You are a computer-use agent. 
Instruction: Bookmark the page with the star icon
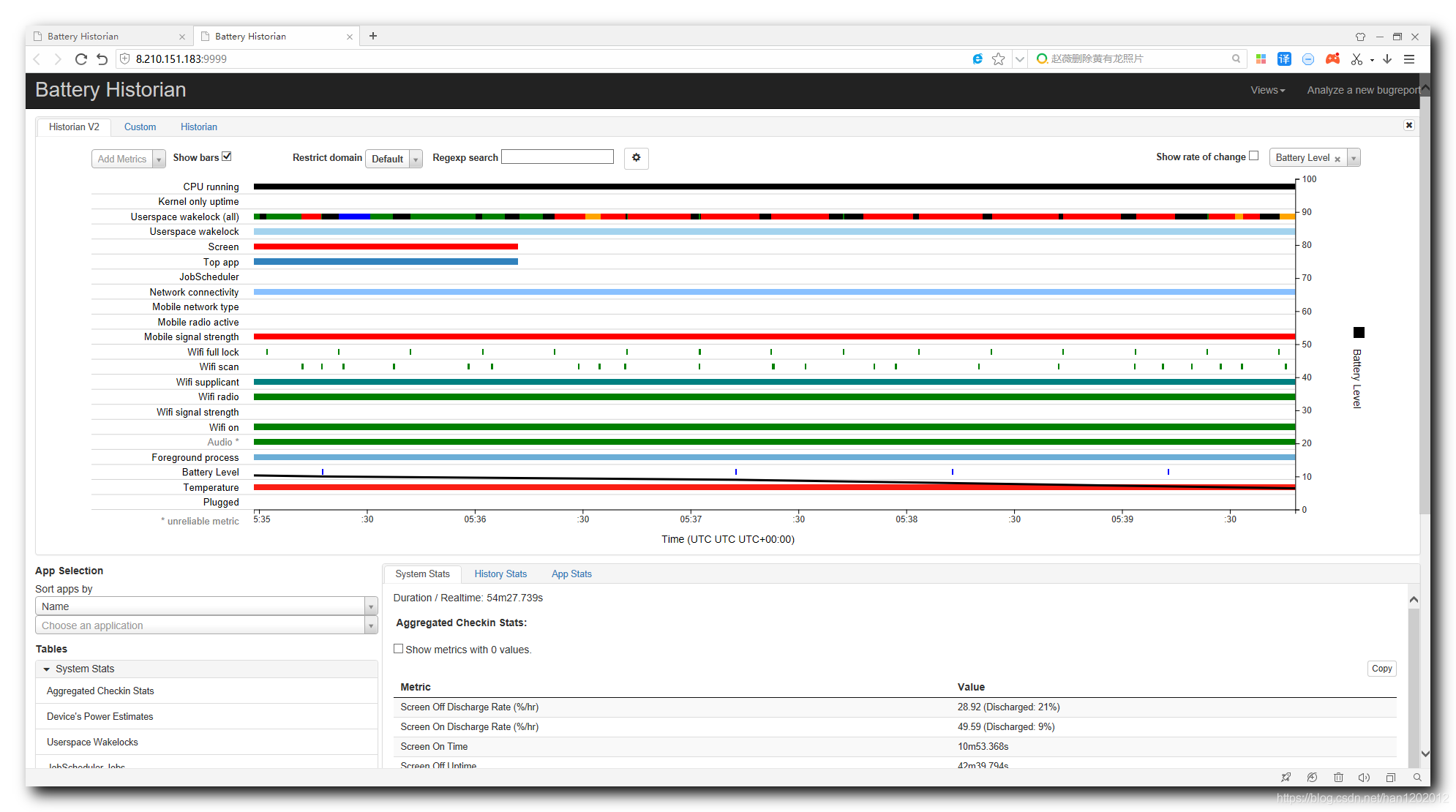(x=998, y=59)
